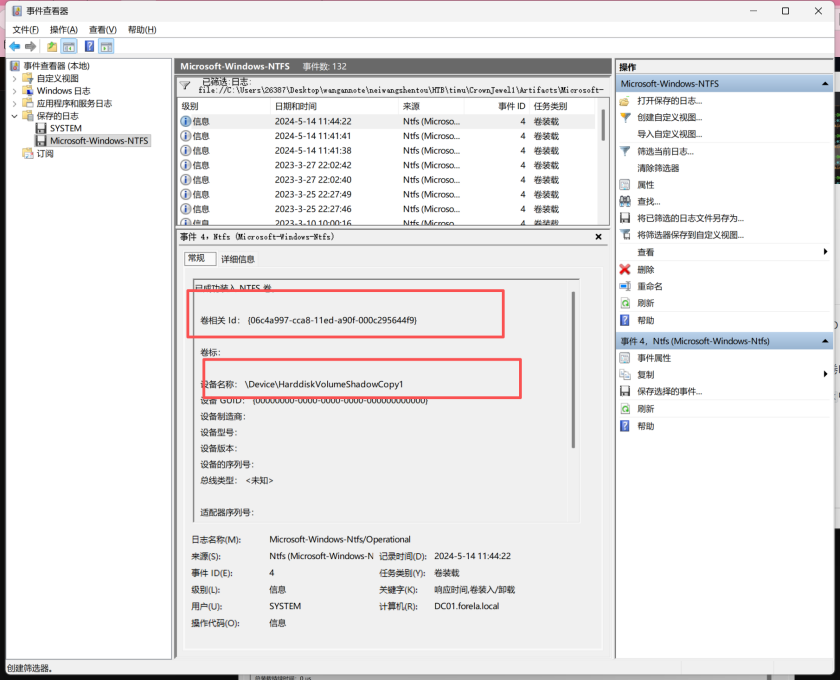Click the 刷新 icon under 事件 4 section
Screen dimensions: 840x681
click(x=625, y=409)
